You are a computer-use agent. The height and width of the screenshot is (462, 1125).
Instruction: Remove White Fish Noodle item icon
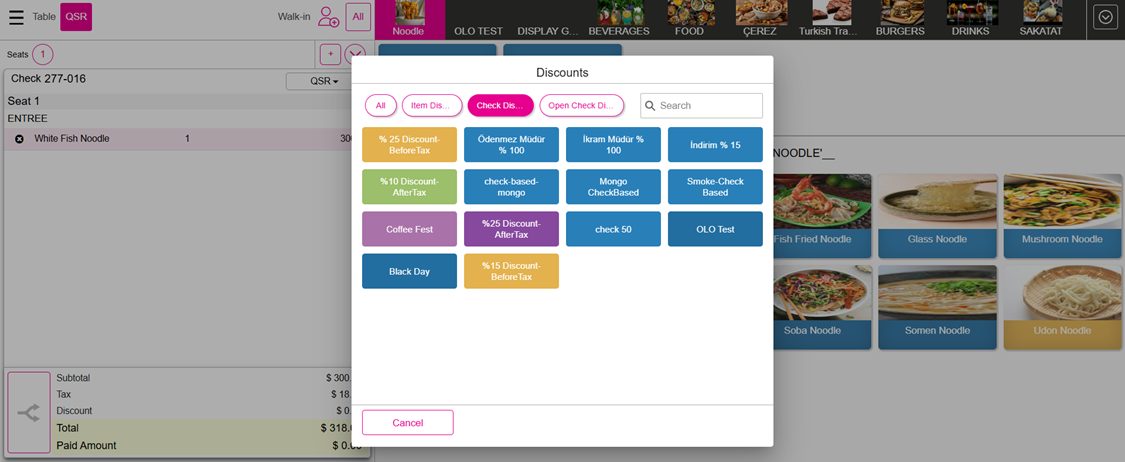(x=19, y=139)
